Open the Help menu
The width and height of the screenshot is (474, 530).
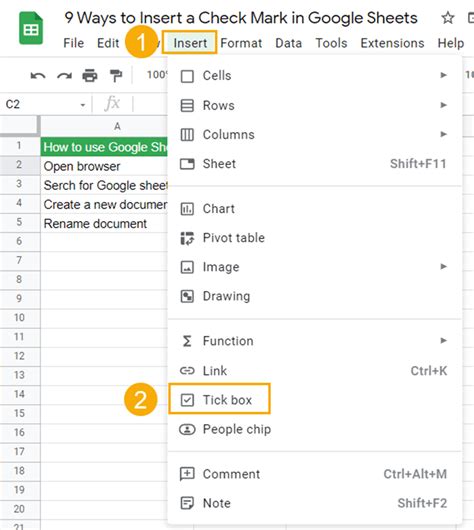(x=451, y=43)
